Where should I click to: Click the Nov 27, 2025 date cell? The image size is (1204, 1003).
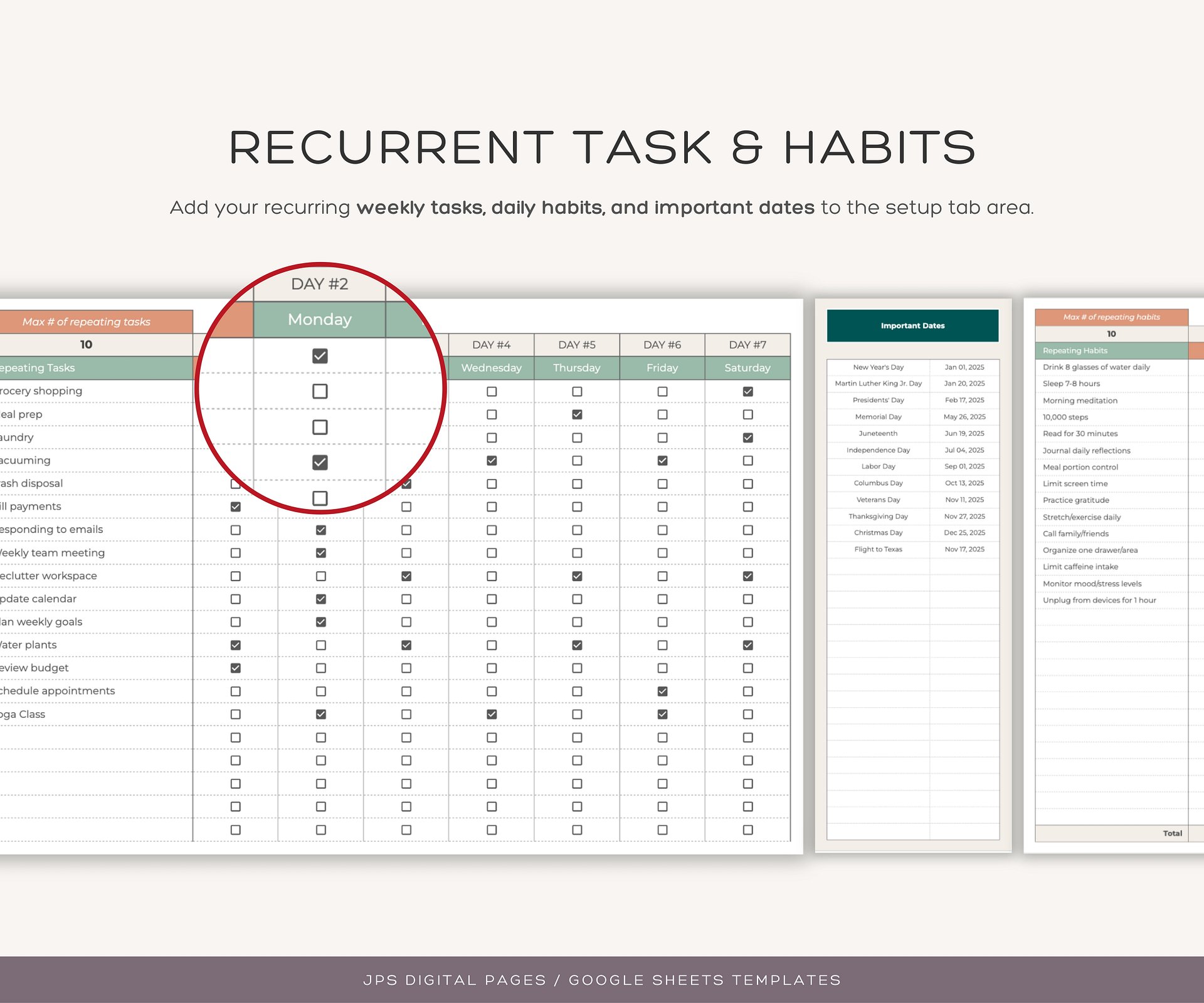pyautogui.click(x=964, y=517)
